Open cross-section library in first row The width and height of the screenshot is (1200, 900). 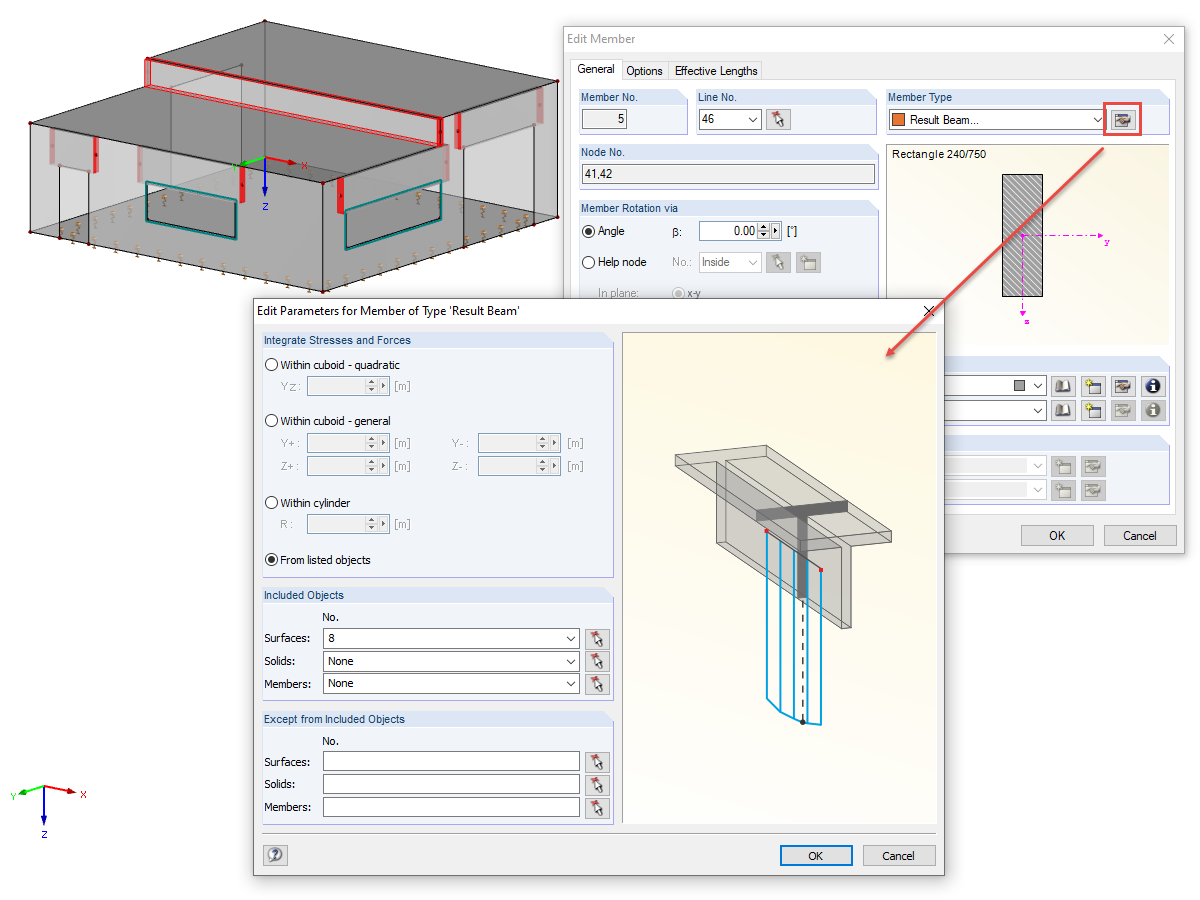coord(1063,385)
